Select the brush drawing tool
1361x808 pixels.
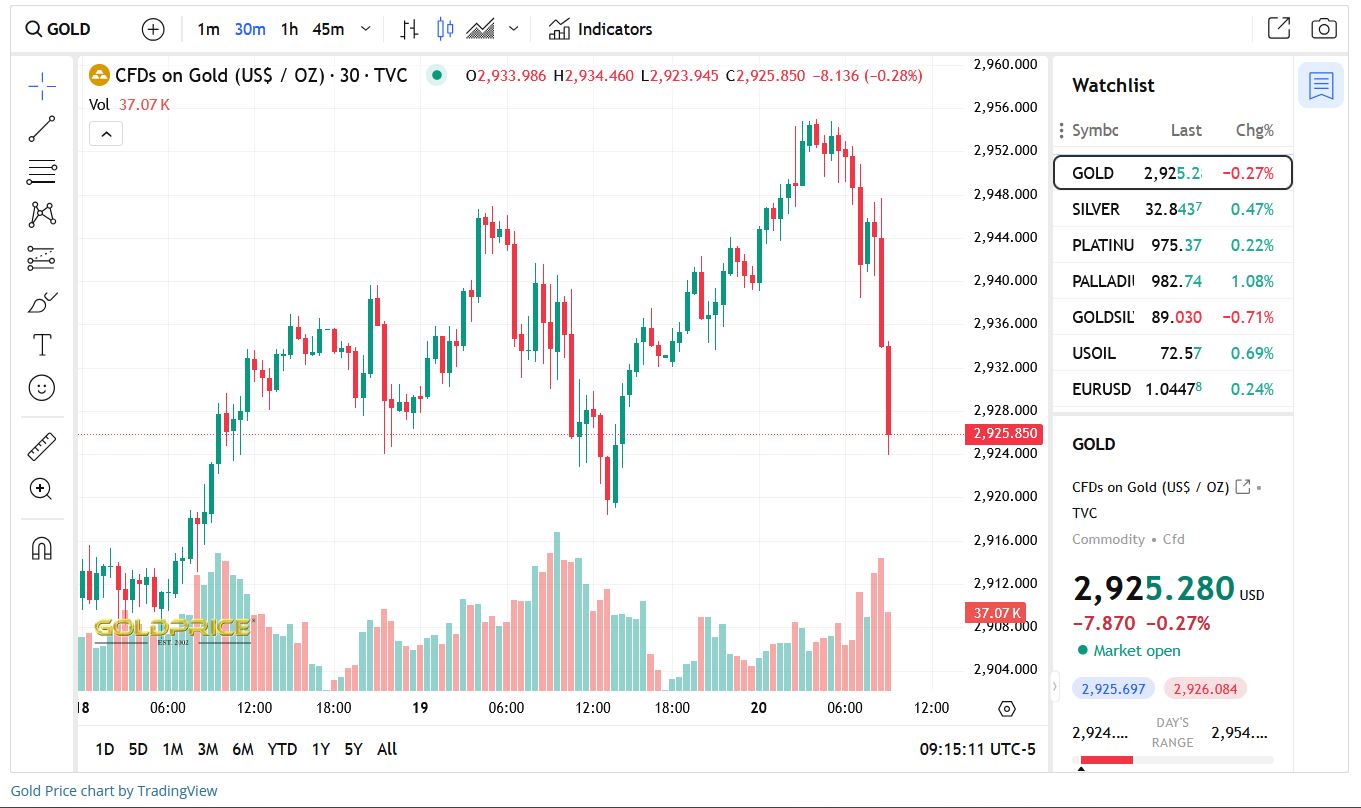[42, 302]
